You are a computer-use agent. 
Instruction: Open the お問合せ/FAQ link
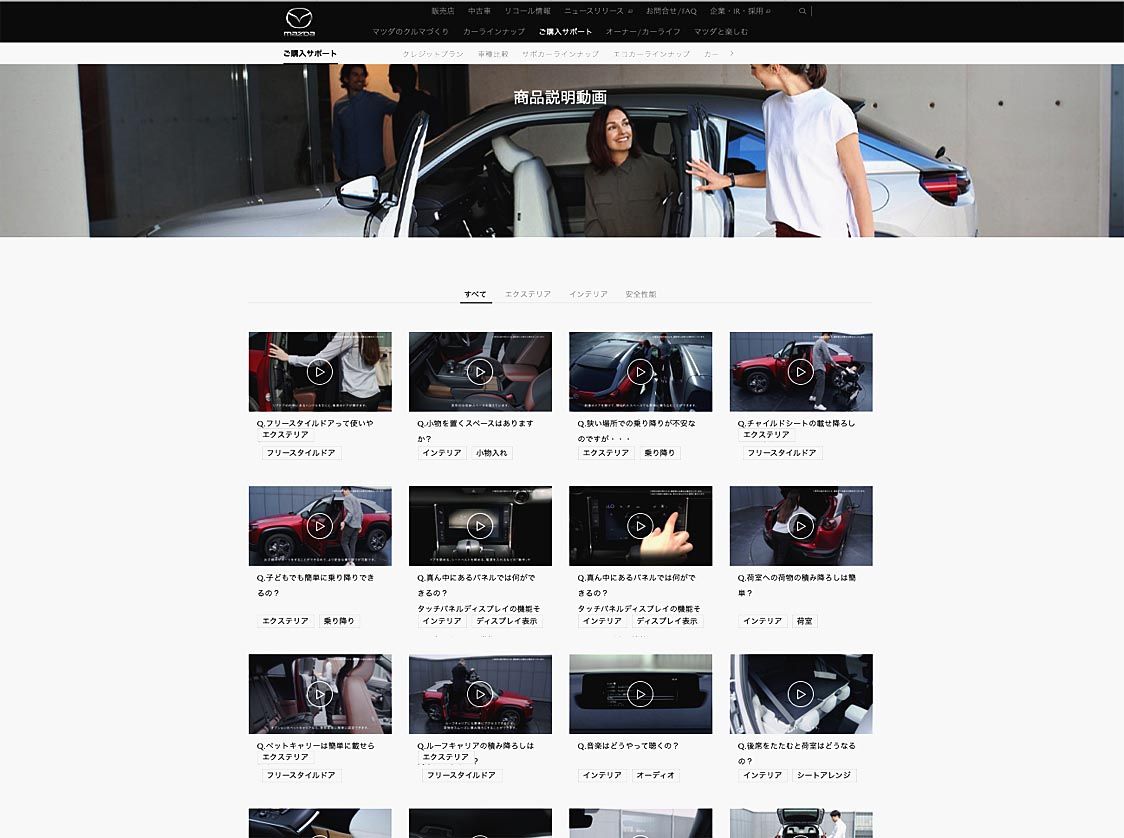[671, 11]
